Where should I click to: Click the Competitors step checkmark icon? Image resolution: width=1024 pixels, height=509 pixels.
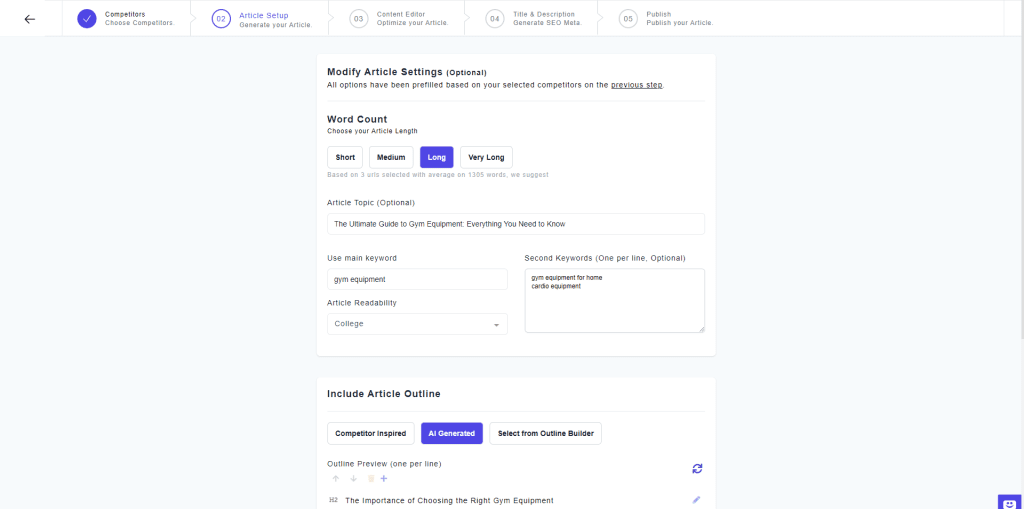87,19
